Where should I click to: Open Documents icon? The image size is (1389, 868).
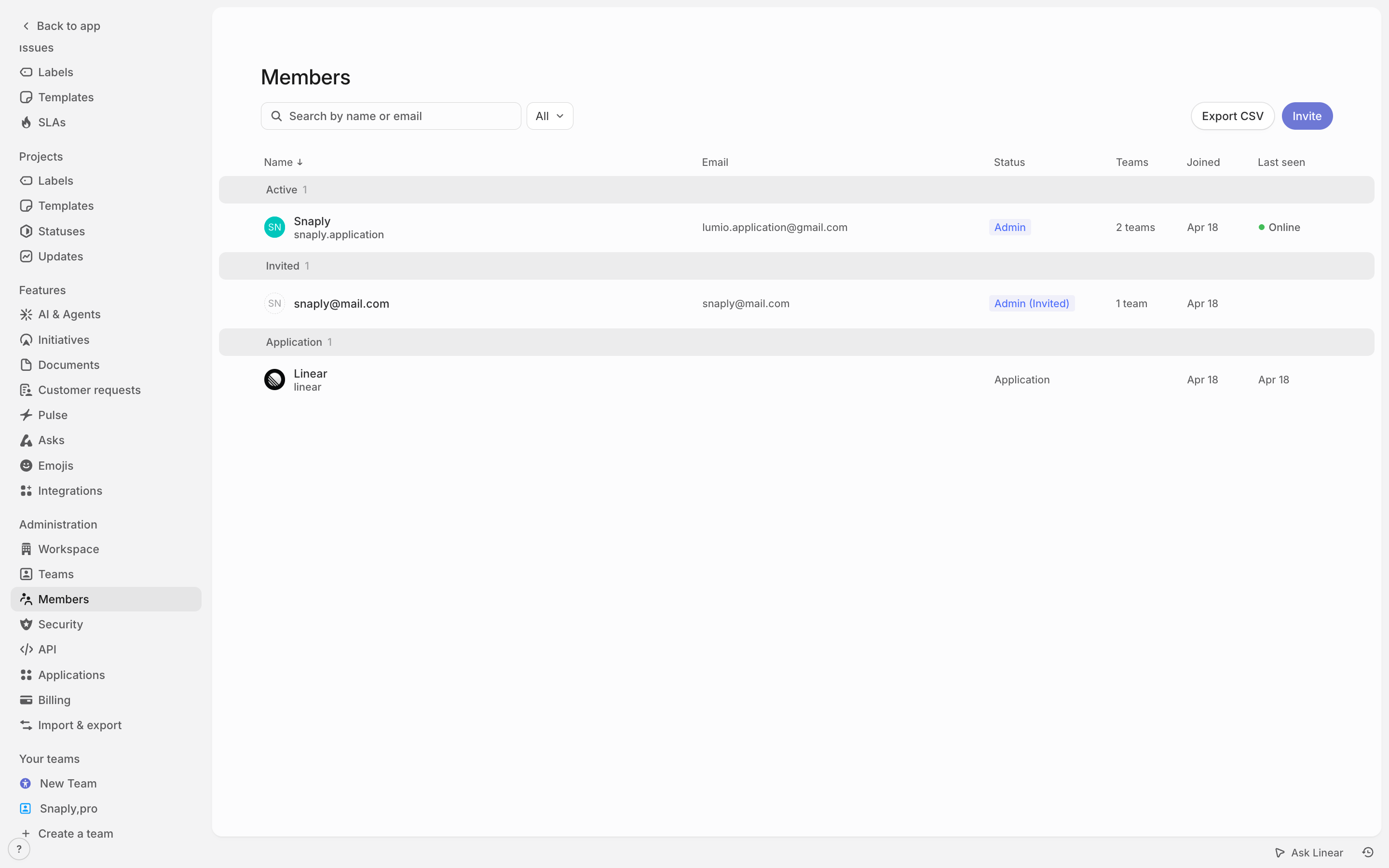26,365
